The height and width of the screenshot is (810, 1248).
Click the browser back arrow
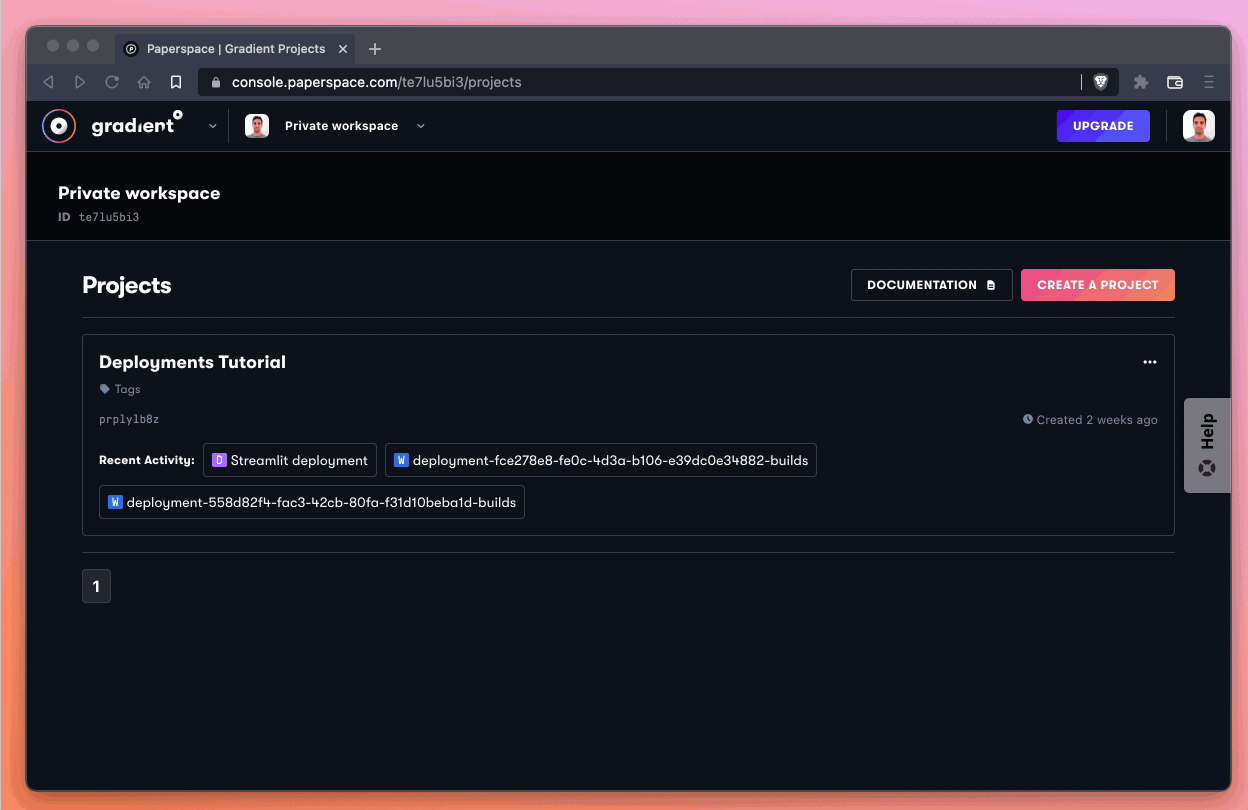tap(48, 82)
